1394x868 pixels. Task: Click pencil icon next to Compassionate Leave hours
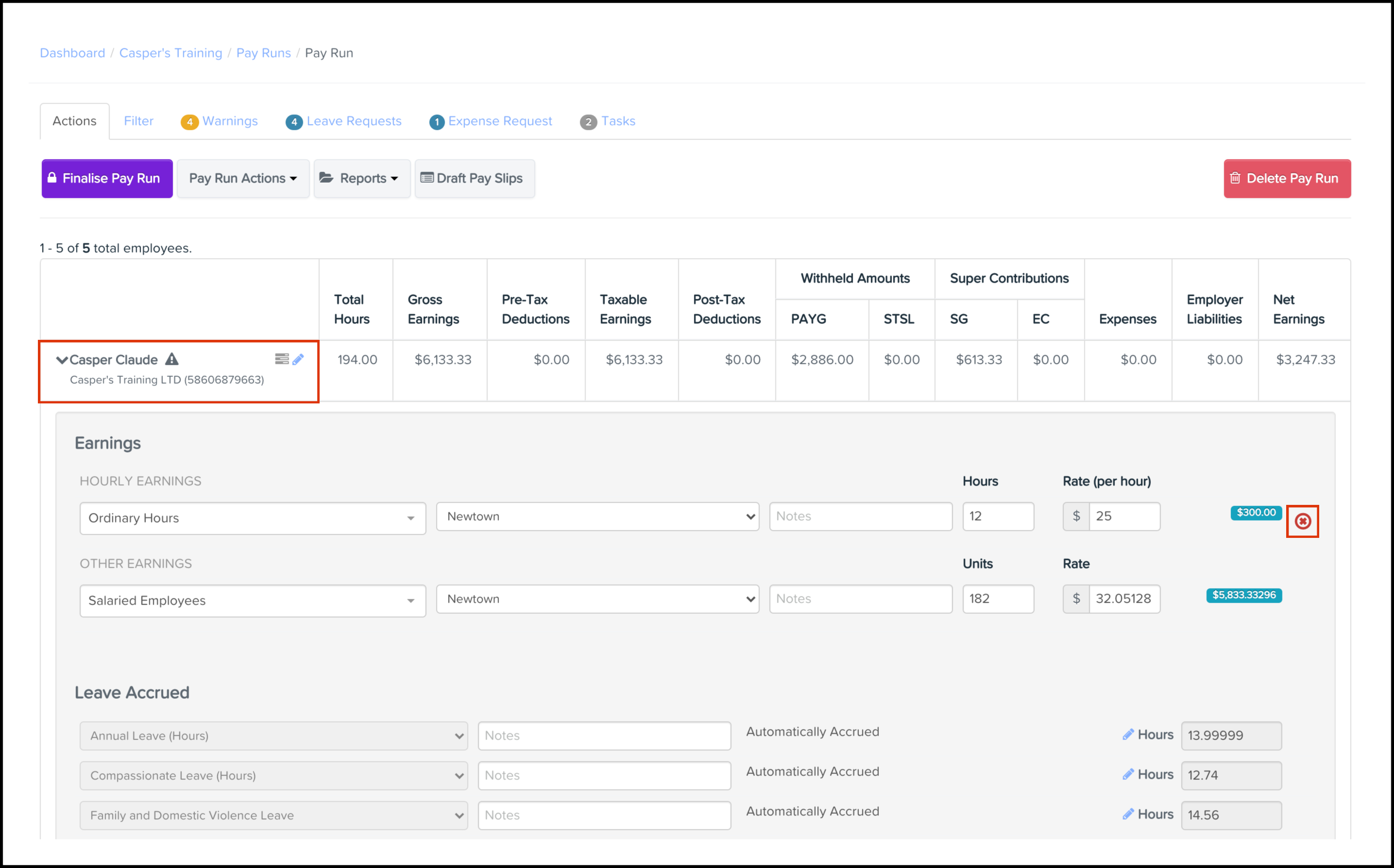[1128, 774]
